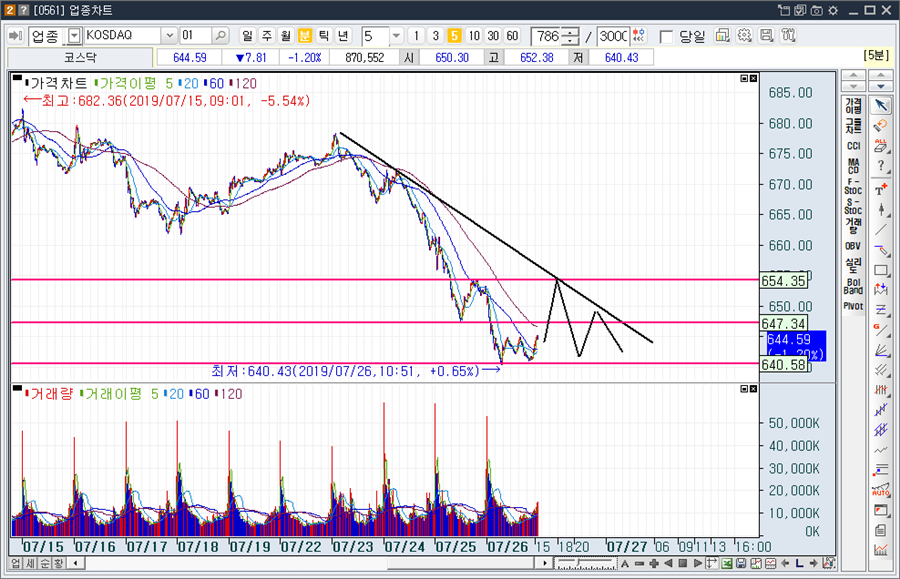Click the chart-with-bars icon after 당일
The width and height of the screenshot is (900, 579).
click(x=722, y=36)
